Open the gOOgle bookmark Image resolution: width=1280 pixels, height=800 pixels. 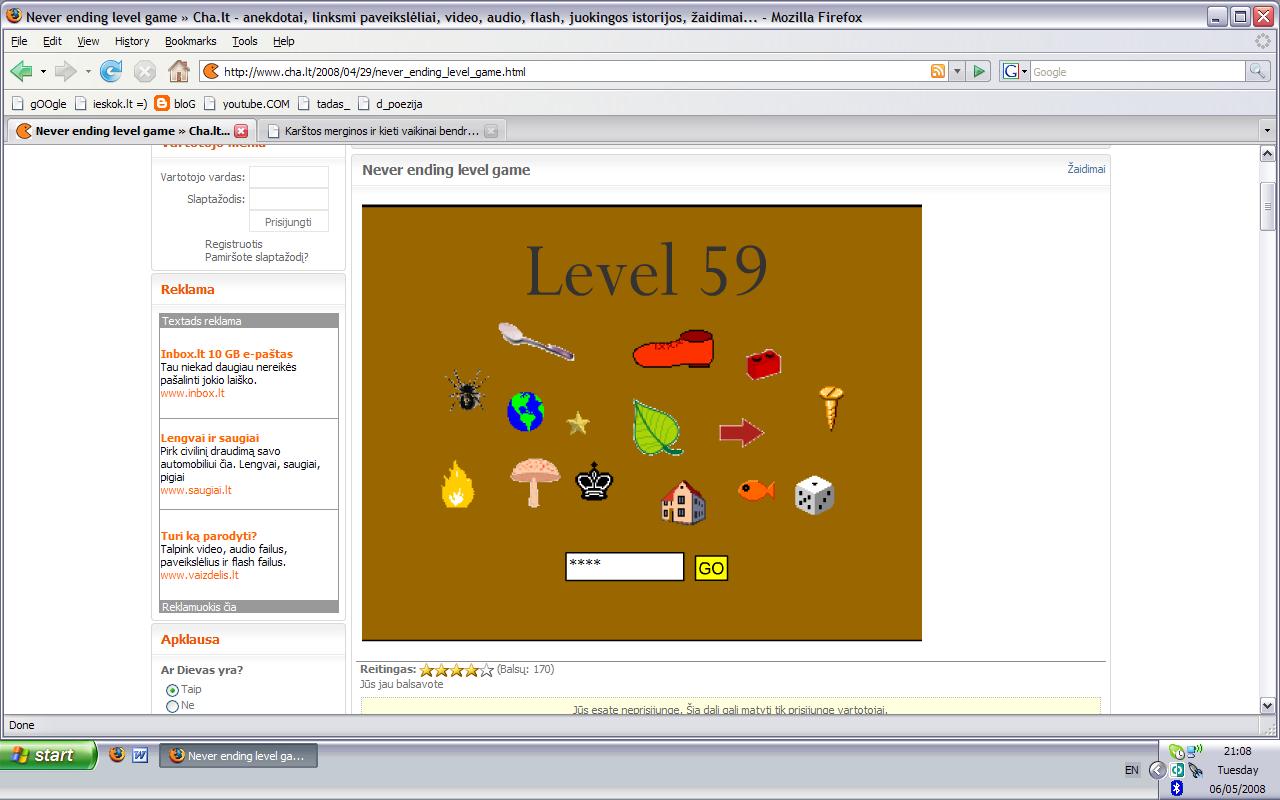tap(39, 103)
